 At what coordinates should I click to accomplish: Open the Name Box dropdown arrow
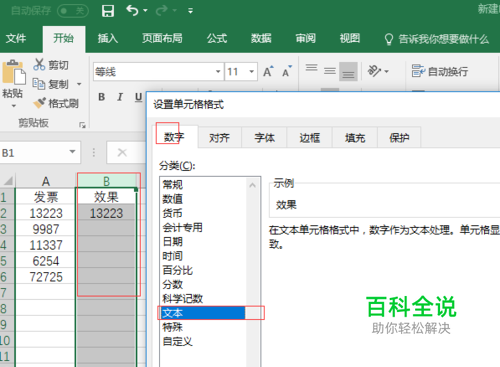click(72, 152)
